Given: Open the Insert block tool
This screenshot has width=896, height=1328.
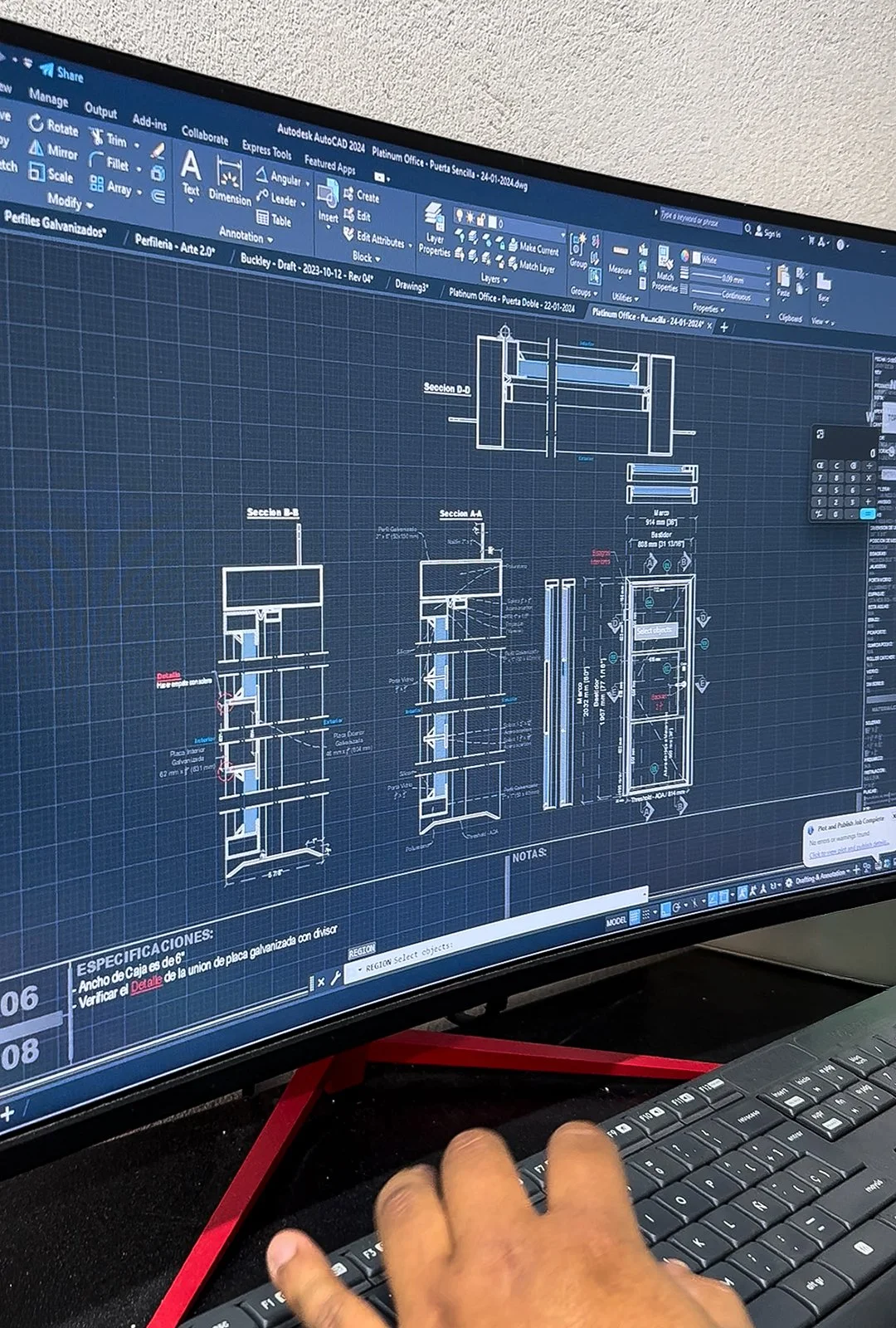Looking at the screenshot, I should (x=329, y=203).
